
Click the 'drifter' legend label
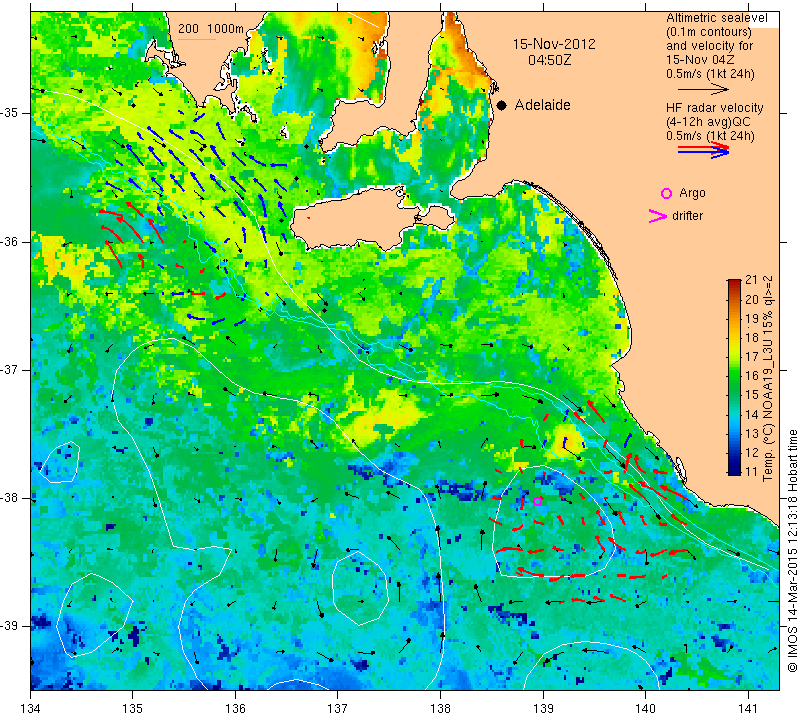[687, 216]
